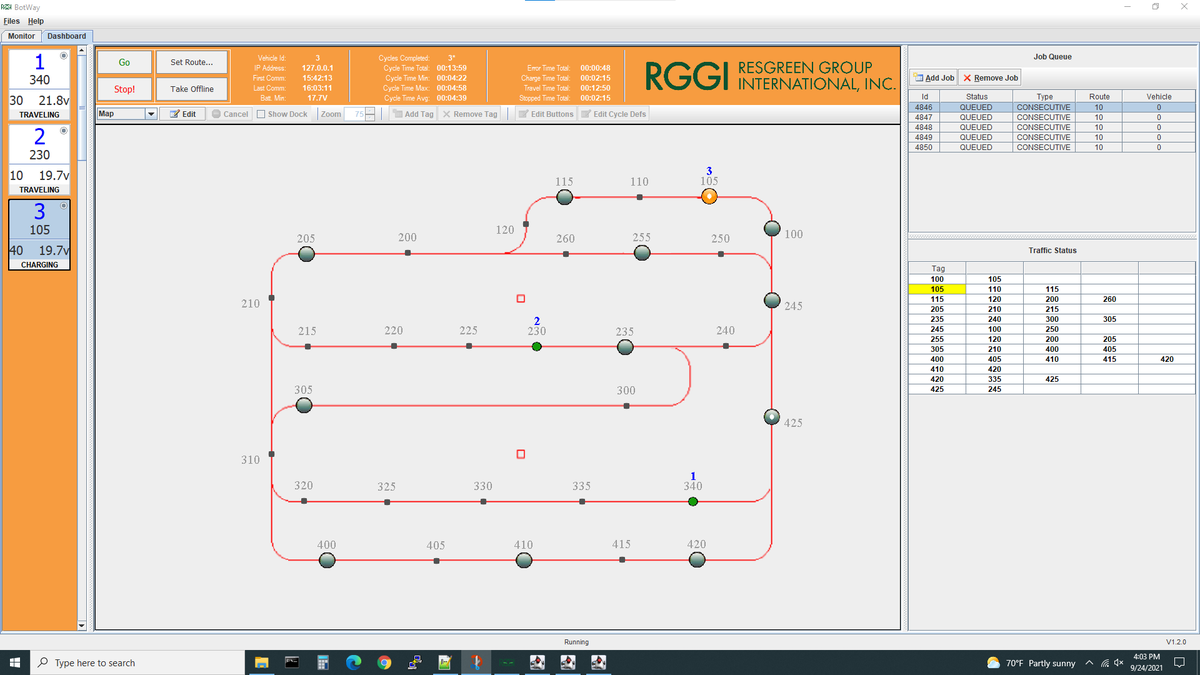The width and height of the screenshot is (1200, 675).
Task: Click the Status column header in Job Queue
Action: pyautogui.click(x=976, y=96)
